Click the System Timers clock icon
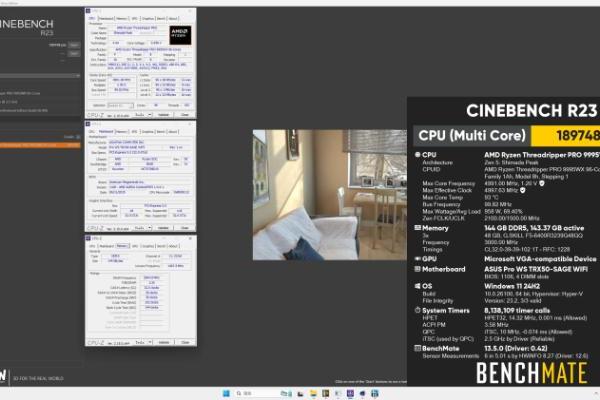Image resolution: width=600 pixels, height=400 pixels. (x=417, y=310)
